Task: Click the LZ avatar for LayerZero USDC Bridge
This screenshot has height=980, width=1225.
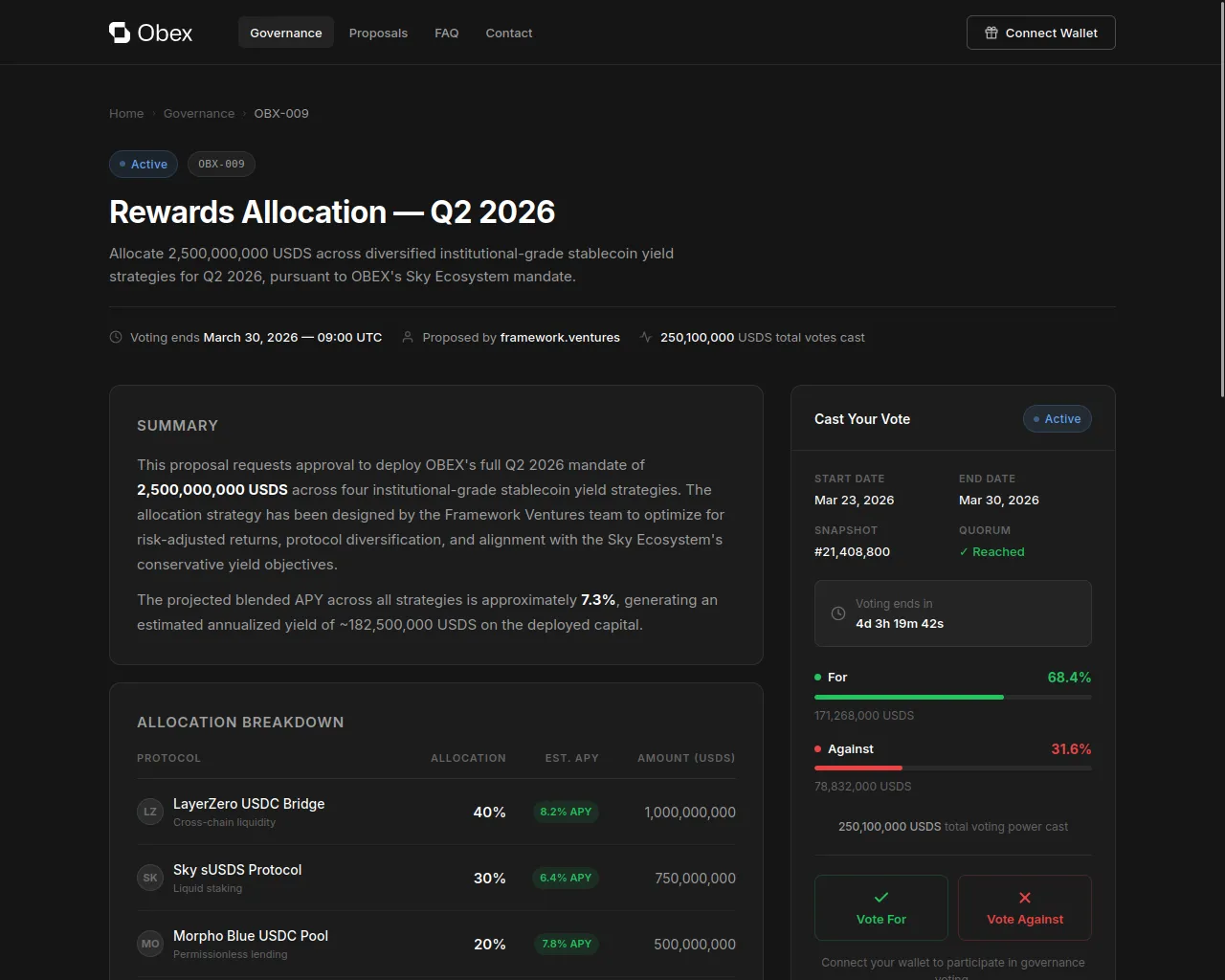Action: (150, 812)
